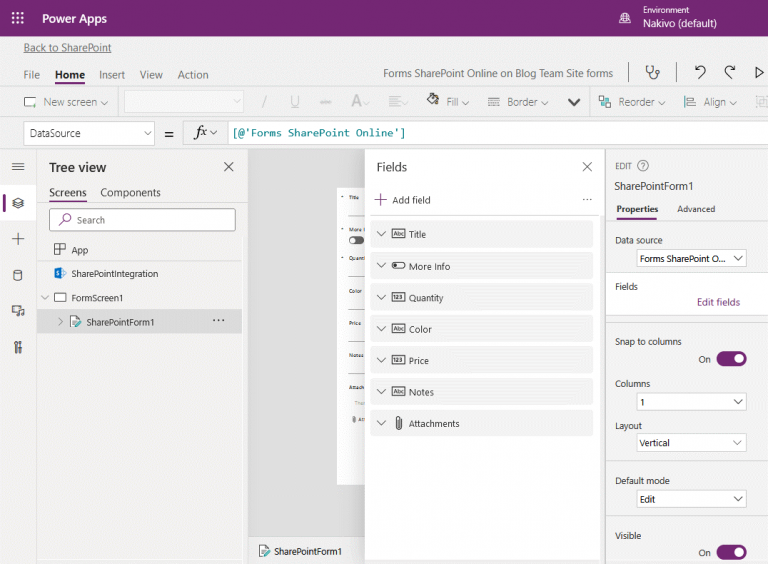Viewport: 768px width, 564px height.
Task: Open the font color A button
Action: [360, 101]
